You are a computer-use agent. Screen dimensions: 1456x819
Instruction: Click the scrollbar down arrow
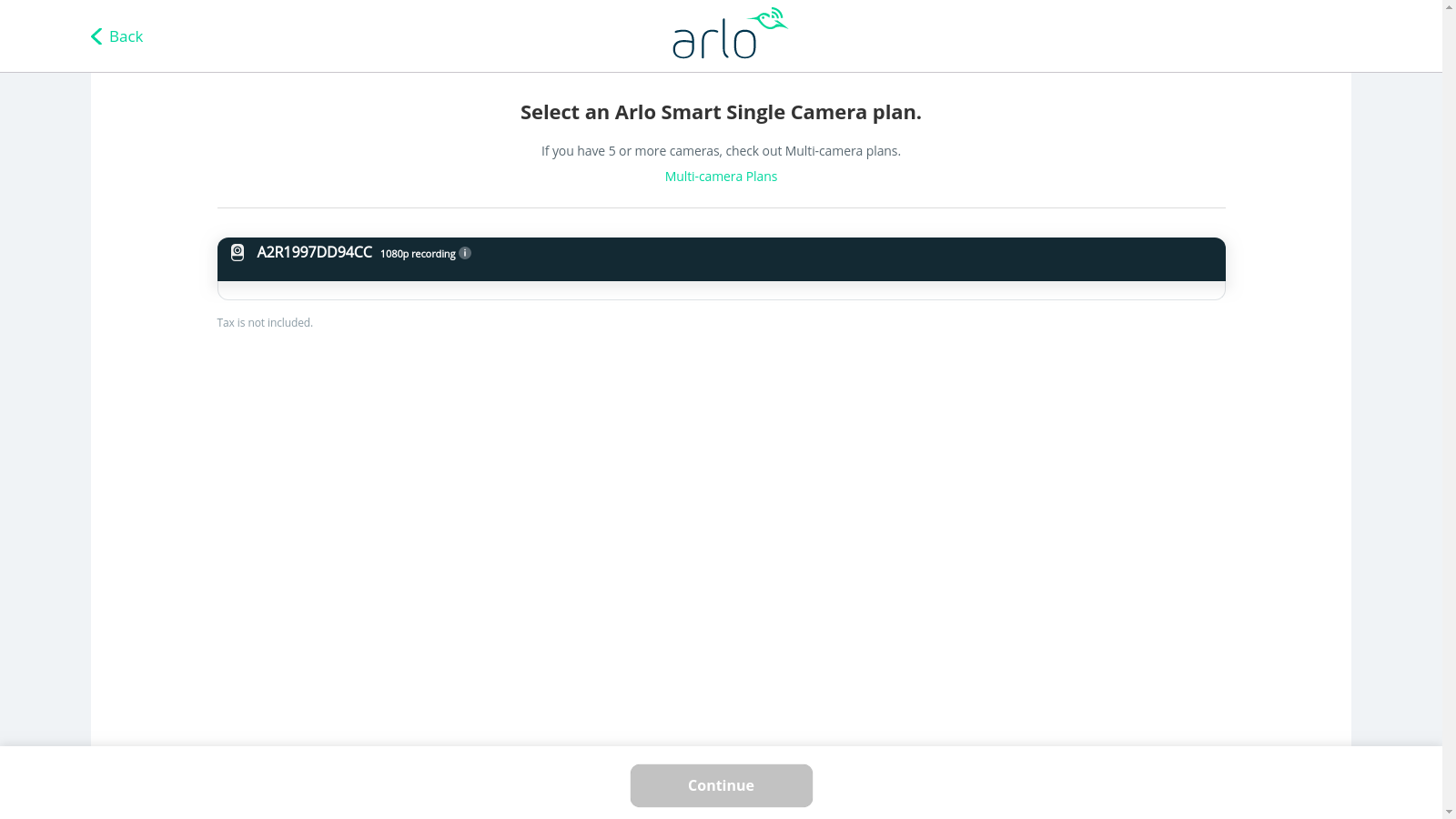1449,812
